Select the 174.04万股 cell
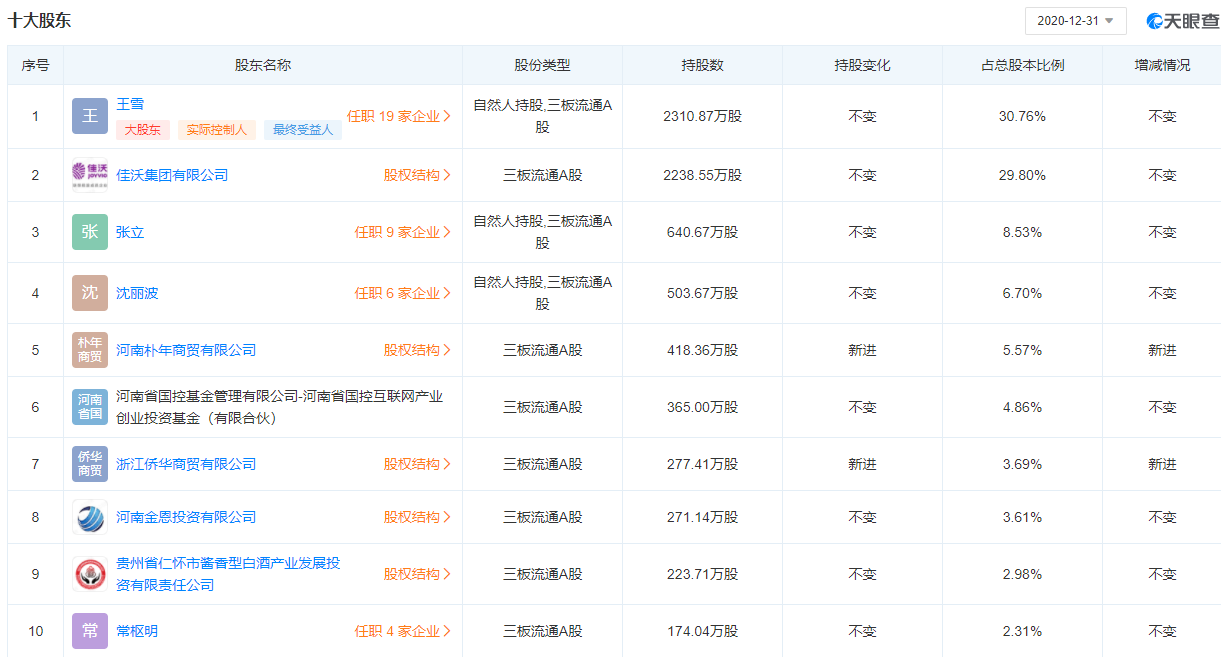Viewport: 1221px width, 657px height. click(702, 631)
